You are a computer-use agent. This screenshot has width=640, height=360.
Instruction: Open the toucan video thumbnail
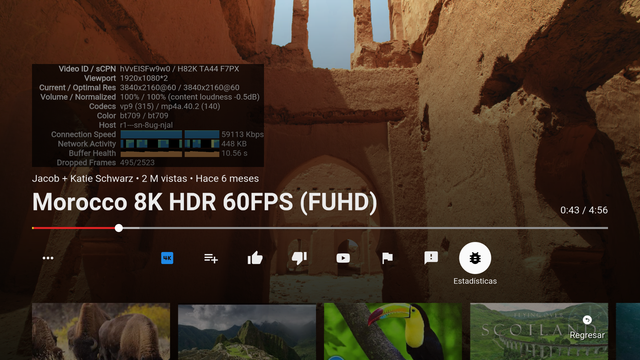[393, 331]
